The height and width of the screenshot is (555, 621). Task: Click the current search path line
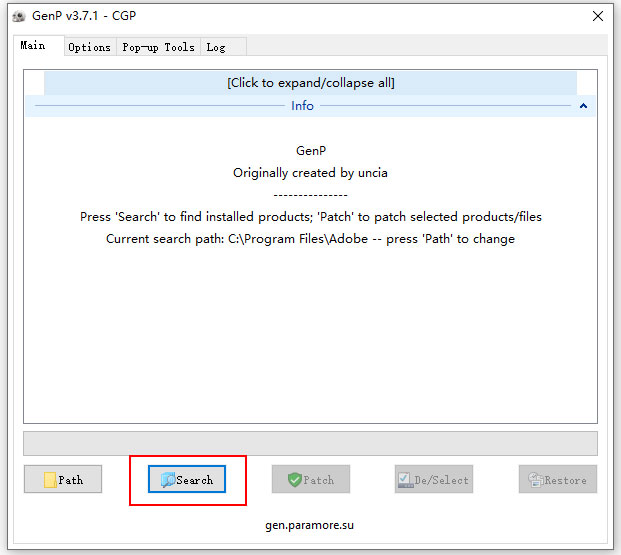pos(310,239)
